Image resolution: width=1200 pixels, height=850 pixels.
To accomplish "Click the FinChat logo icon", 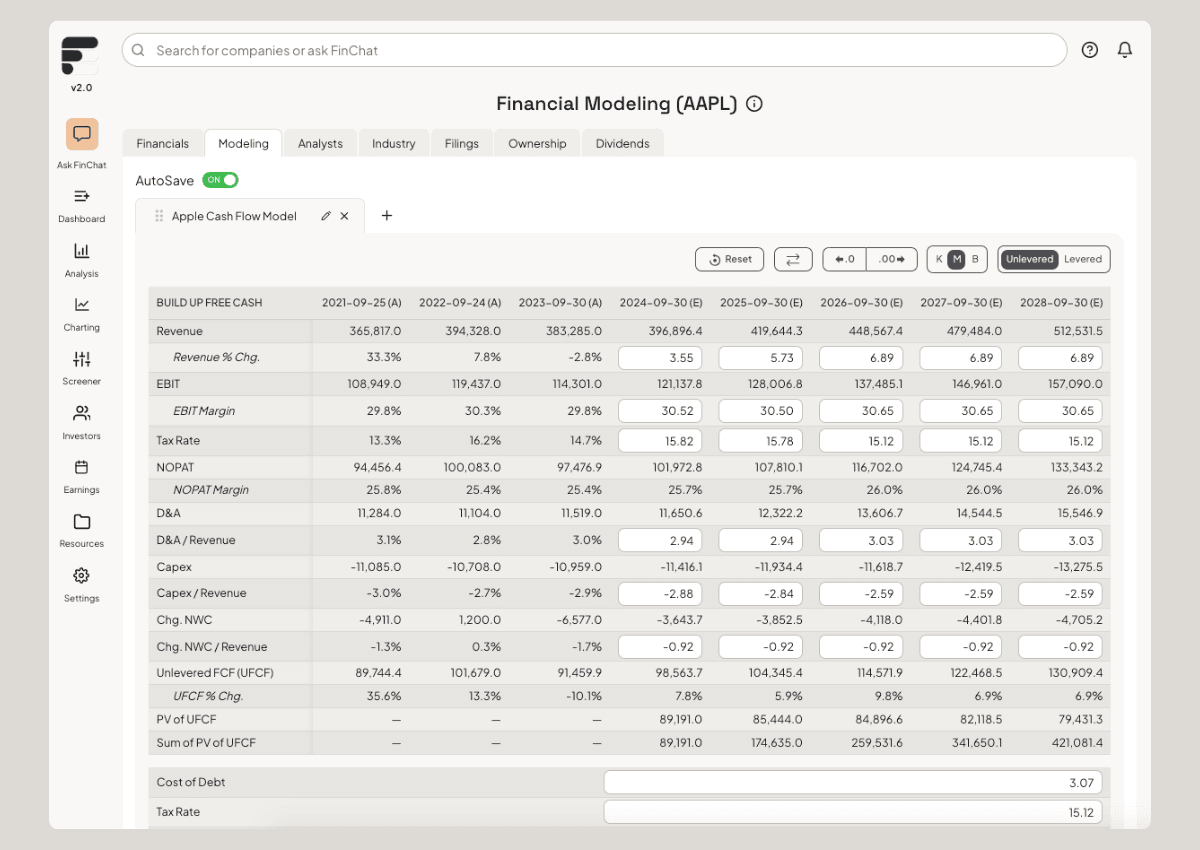I will click(80, 56).
